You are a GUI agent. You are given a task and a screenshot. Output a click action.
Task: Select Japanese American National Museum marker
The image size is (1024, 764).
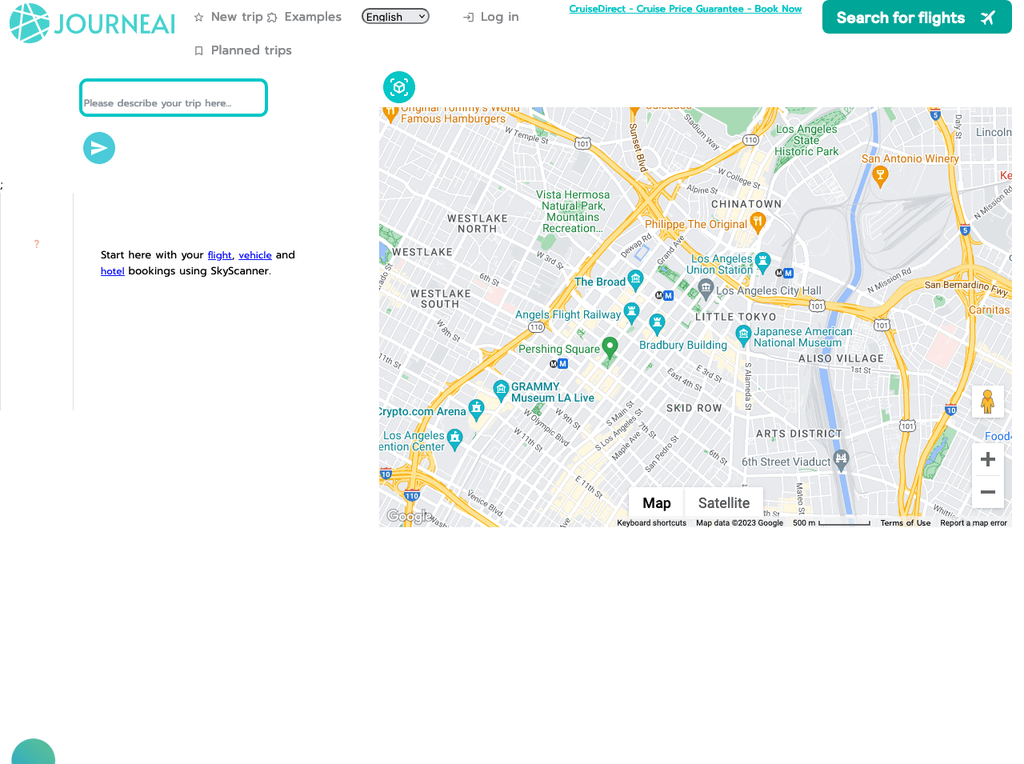[x=743, y=336]
